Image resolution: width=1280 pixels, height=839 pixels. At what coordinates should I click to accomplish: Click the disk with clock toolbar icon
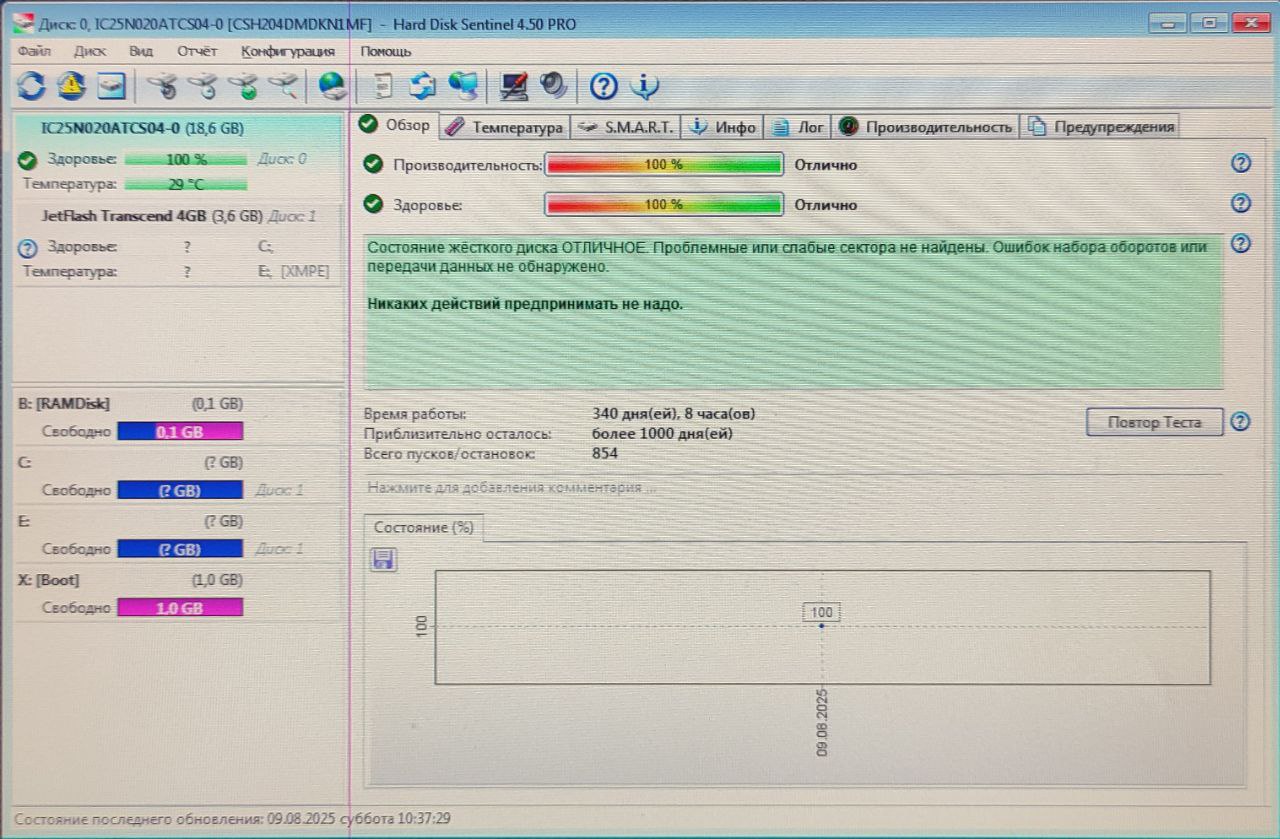pyautogui.click(x=204, y=87)
